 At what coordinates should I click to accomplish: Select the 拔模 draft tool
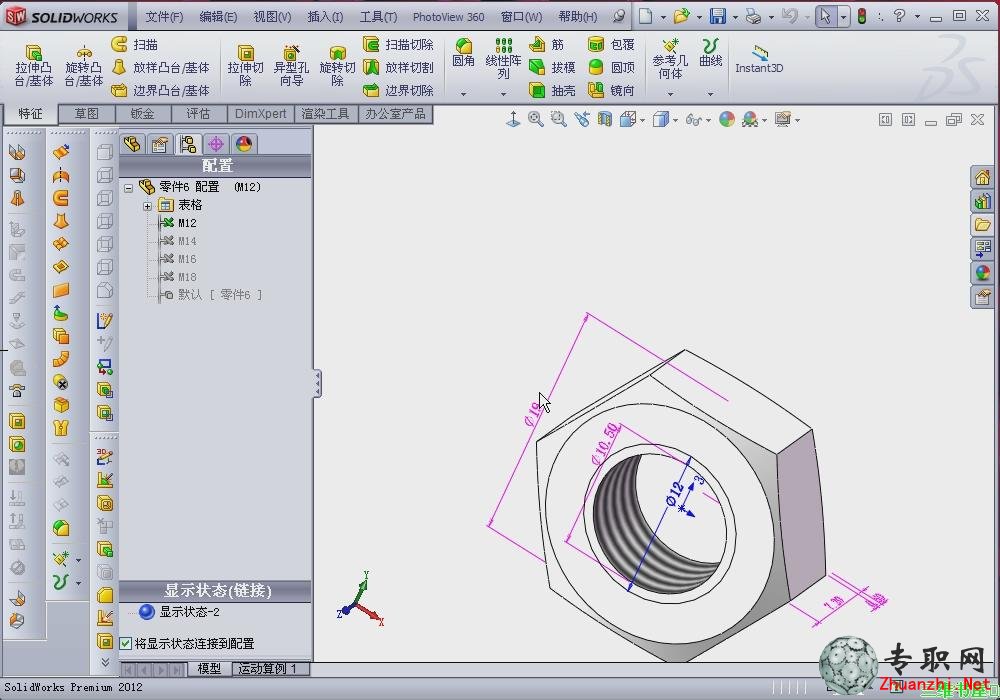[552, 67]
